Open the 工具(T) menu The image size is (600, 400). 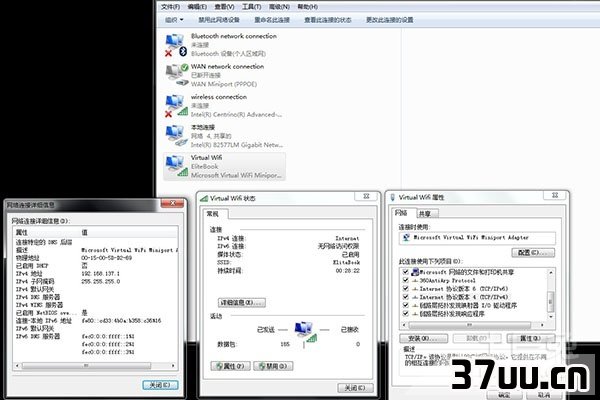(251, 7)
